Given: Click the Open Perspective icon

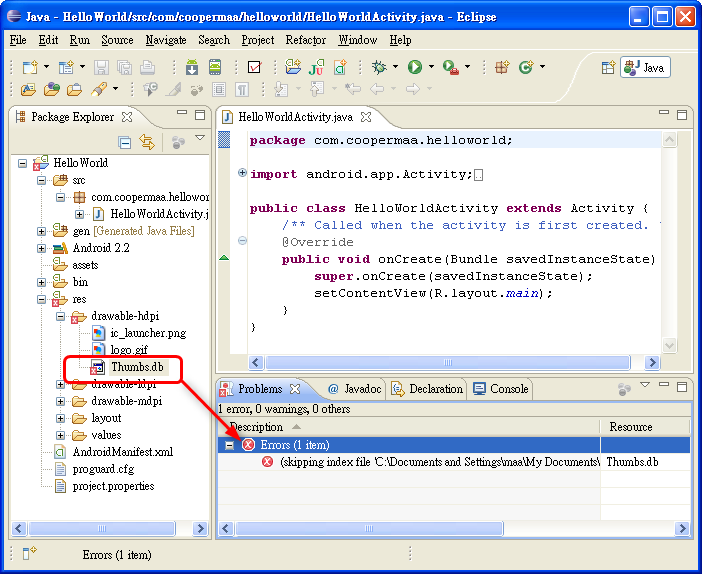Looking at the screenshot, I should [608, 68].
